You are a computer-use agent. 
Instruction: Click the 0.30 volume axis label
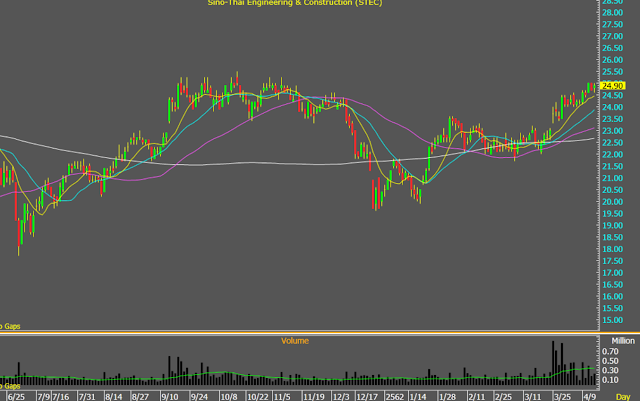coord(610,371)
